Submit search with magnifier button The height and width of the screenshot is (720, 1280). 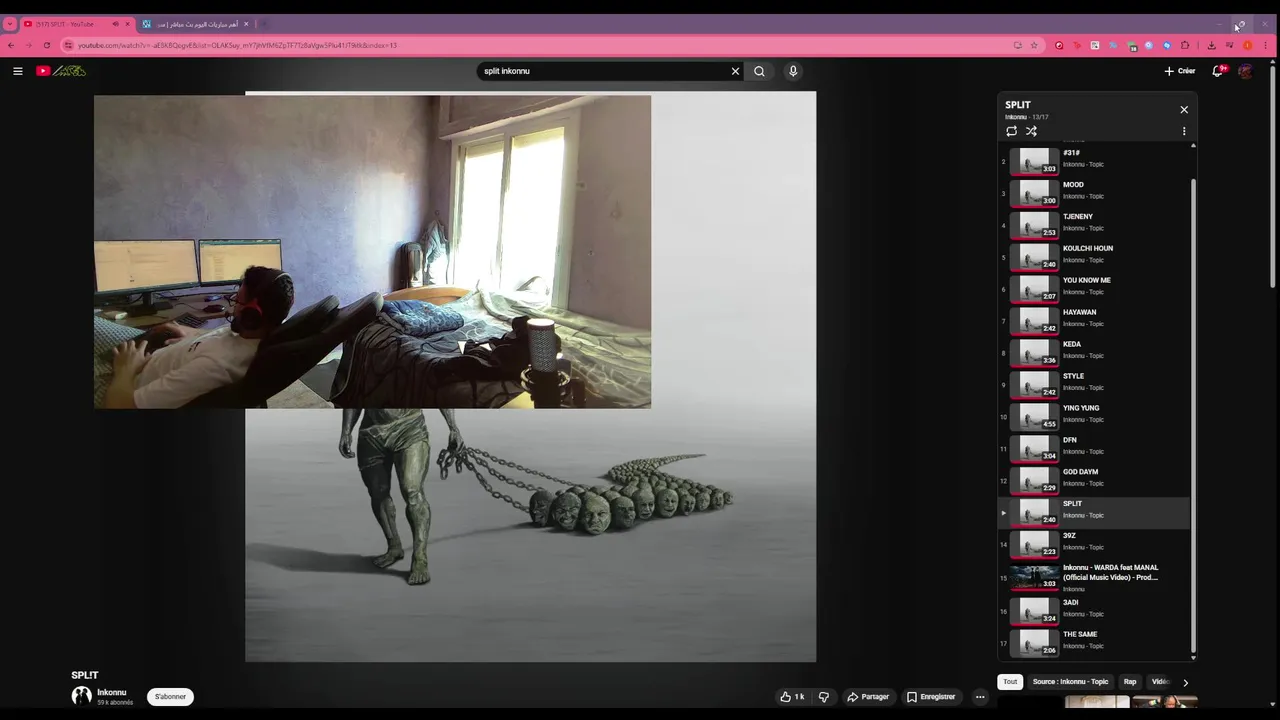759,71
